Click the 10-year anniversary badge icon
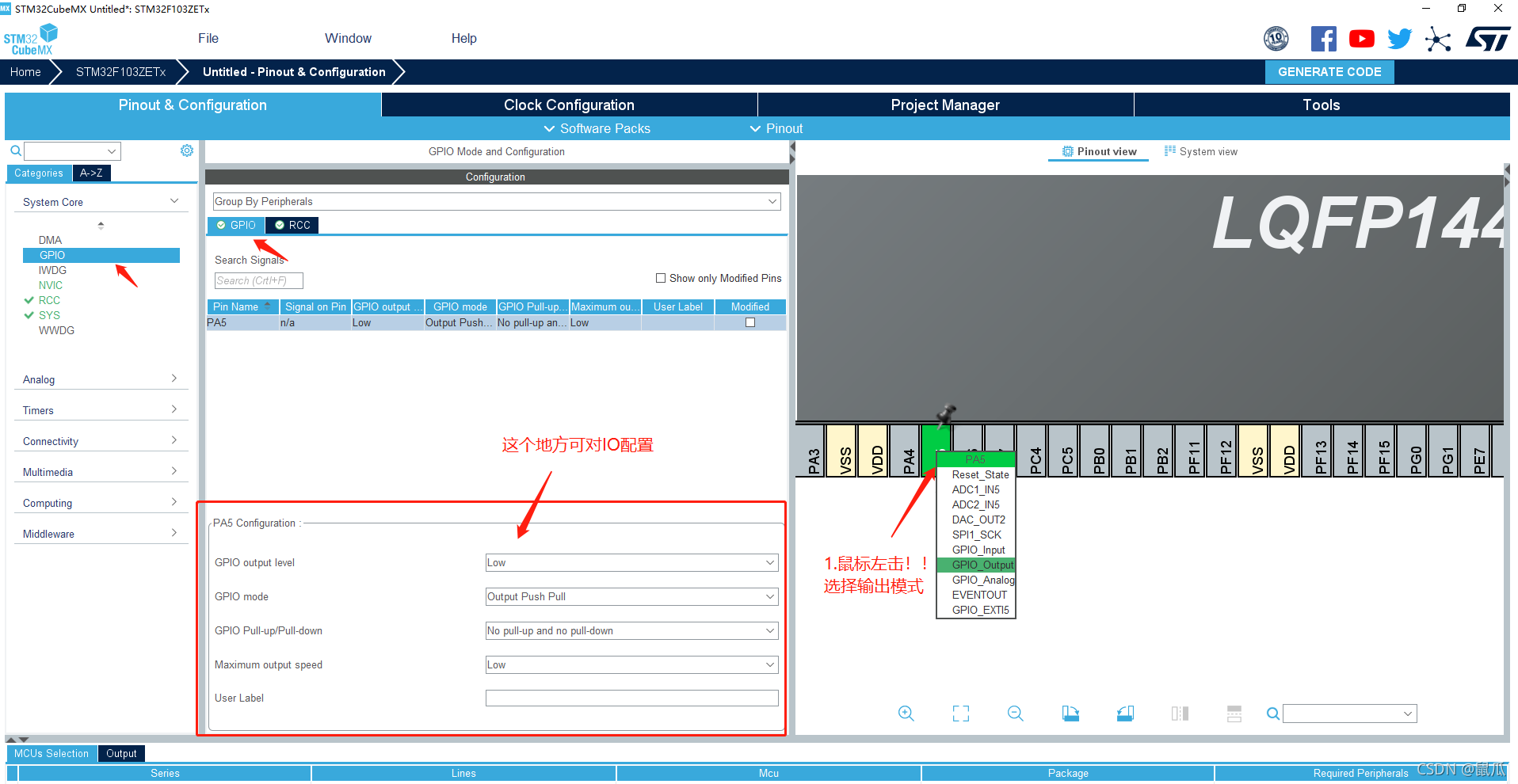 coord(1276,39)
